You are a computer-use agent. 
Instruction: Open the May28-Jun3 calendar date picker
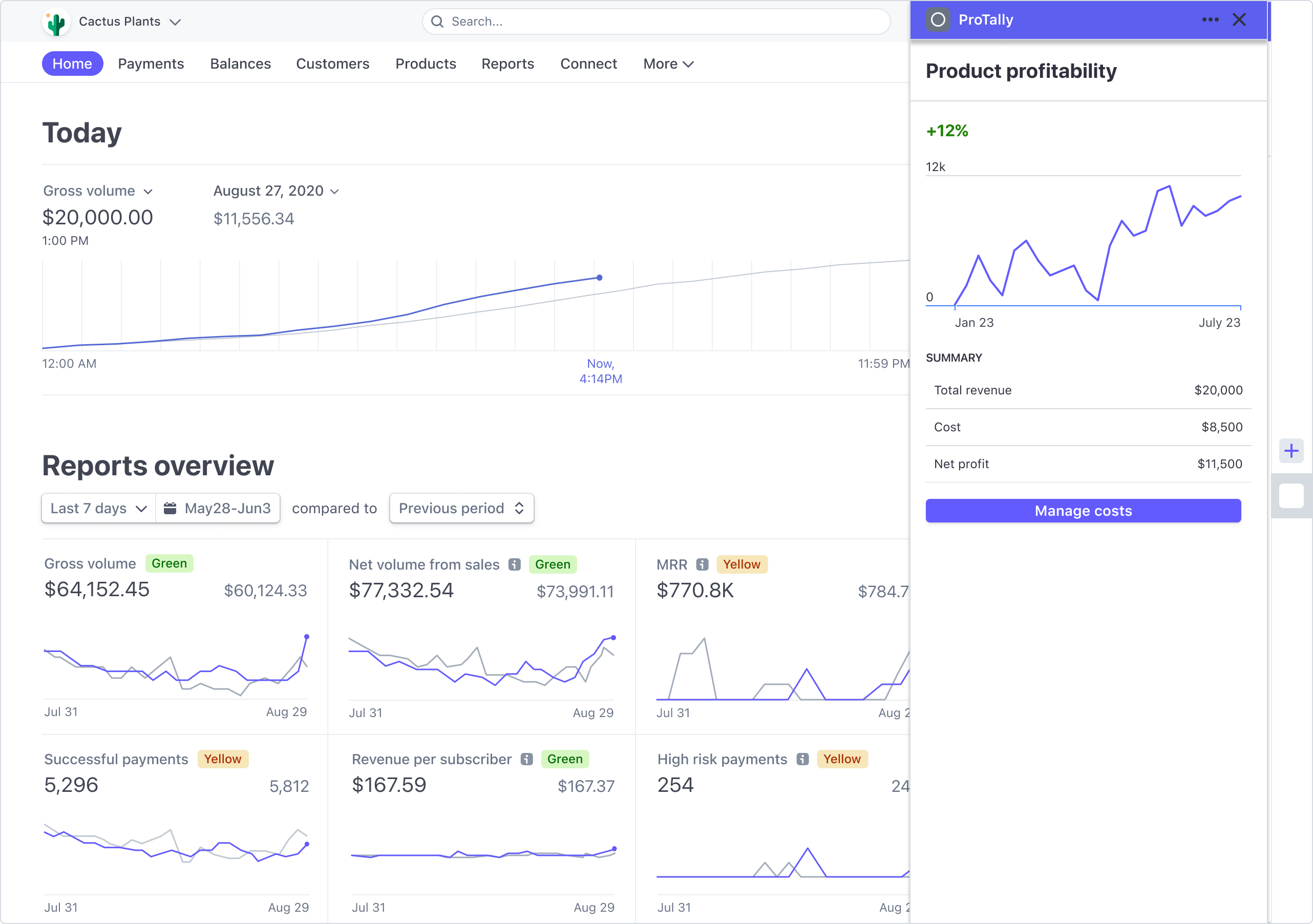point(218,508)
